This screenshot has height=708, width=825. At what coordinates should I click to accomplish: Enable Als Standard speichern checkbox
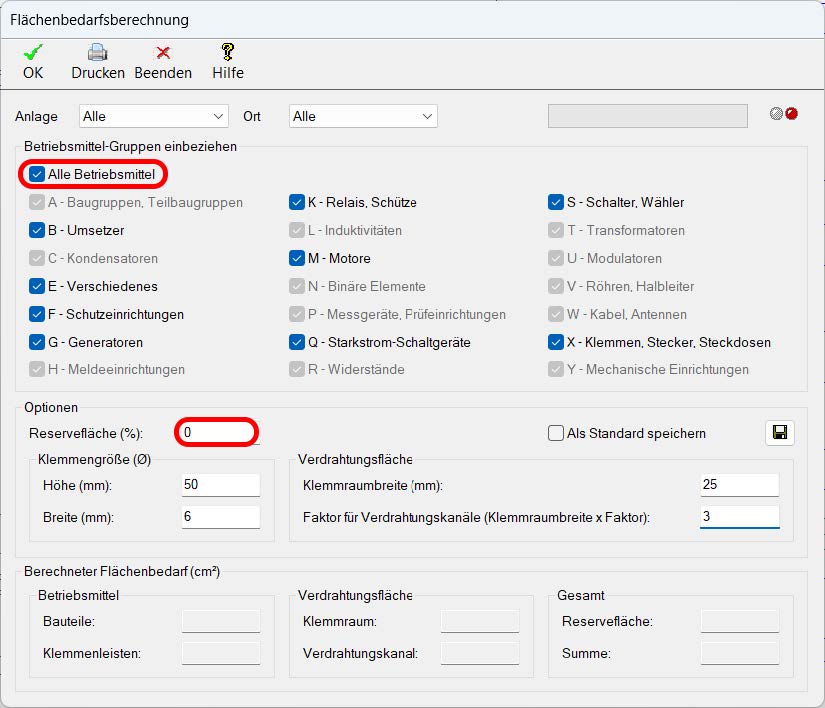(x=556, y=433)
